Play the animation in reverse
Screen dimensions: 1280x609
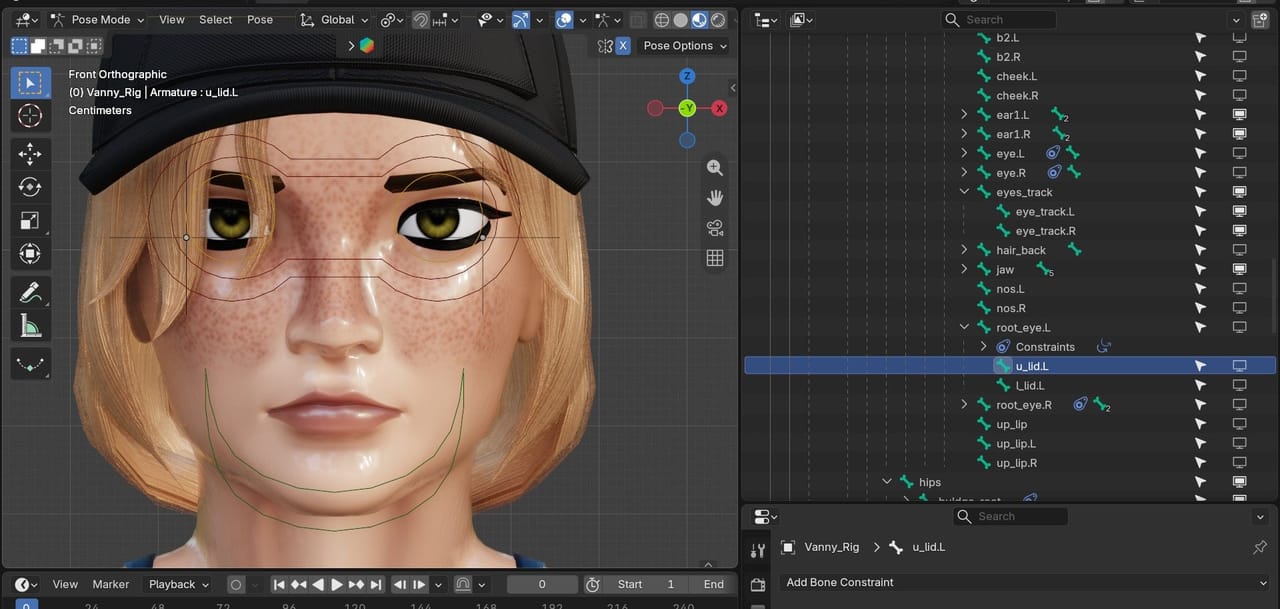[318, 584]
